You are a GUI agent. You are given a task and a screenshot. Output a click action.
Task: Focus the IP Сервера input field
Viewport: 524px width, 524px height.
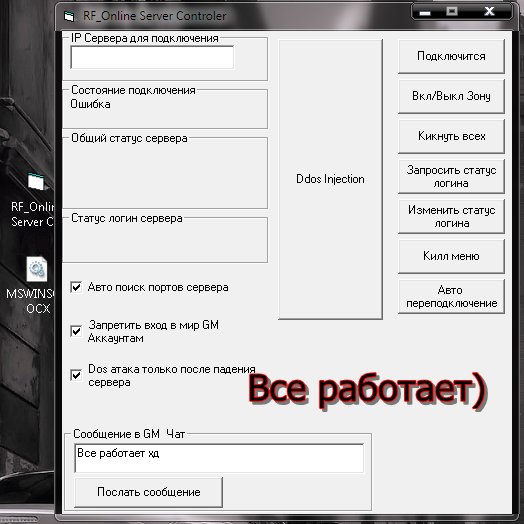pos(152,57)
